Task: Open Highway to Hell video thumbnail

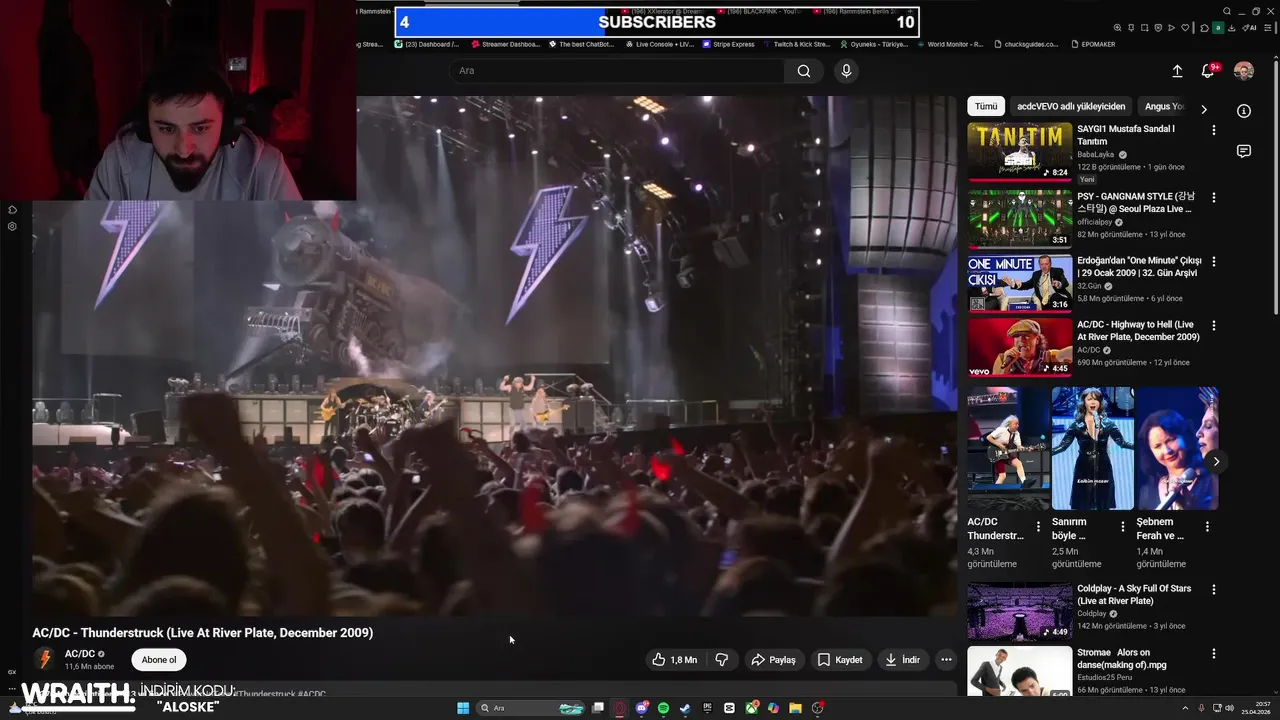Action: point(1019,346)
